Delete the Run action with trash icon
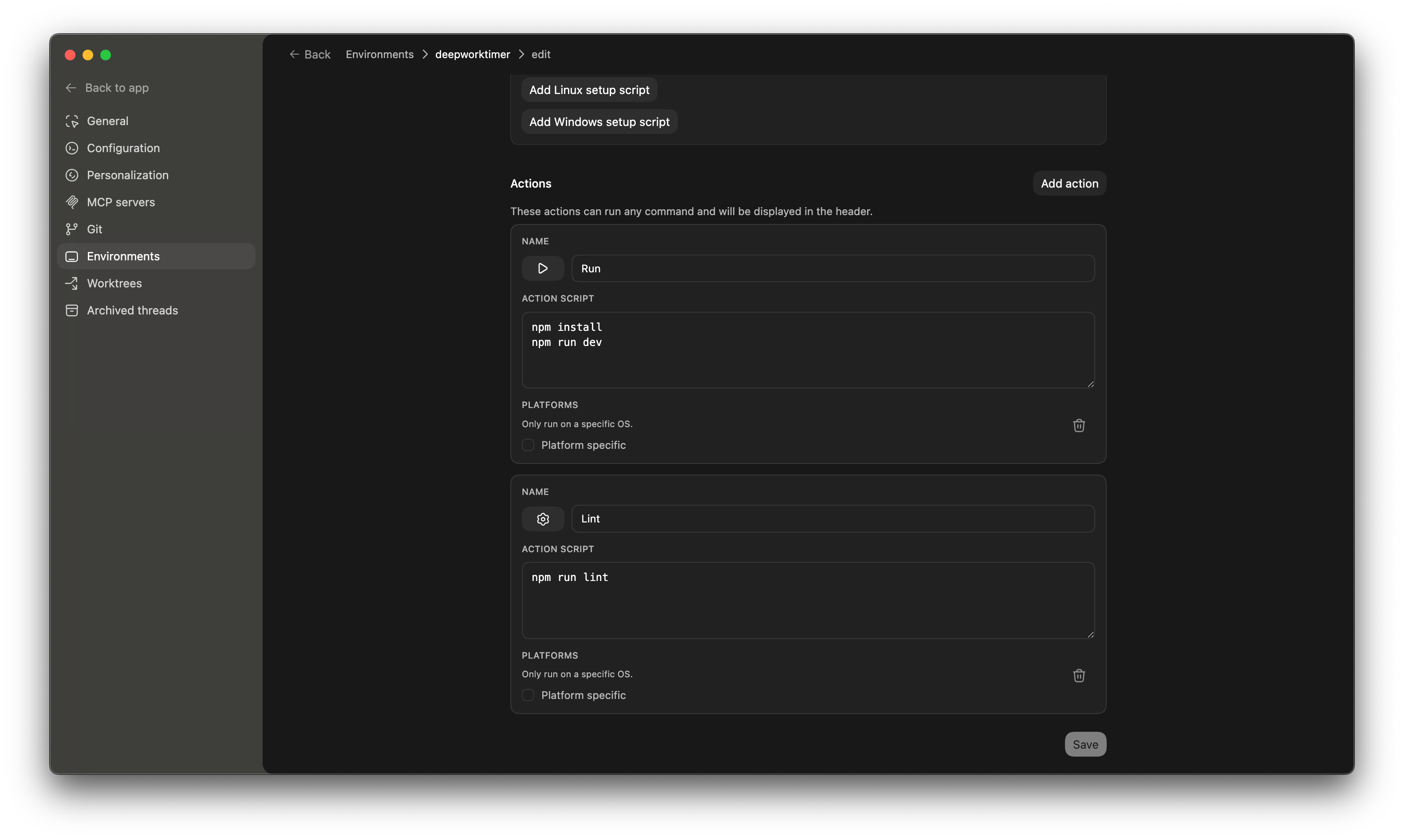Viewport: 1404px width, 840px height. coord(1078,425)
